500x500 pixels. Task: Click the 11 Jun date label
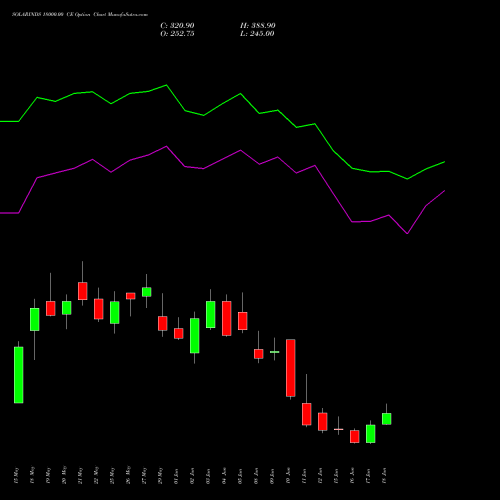pyautogui.click(x=305, y=476)
